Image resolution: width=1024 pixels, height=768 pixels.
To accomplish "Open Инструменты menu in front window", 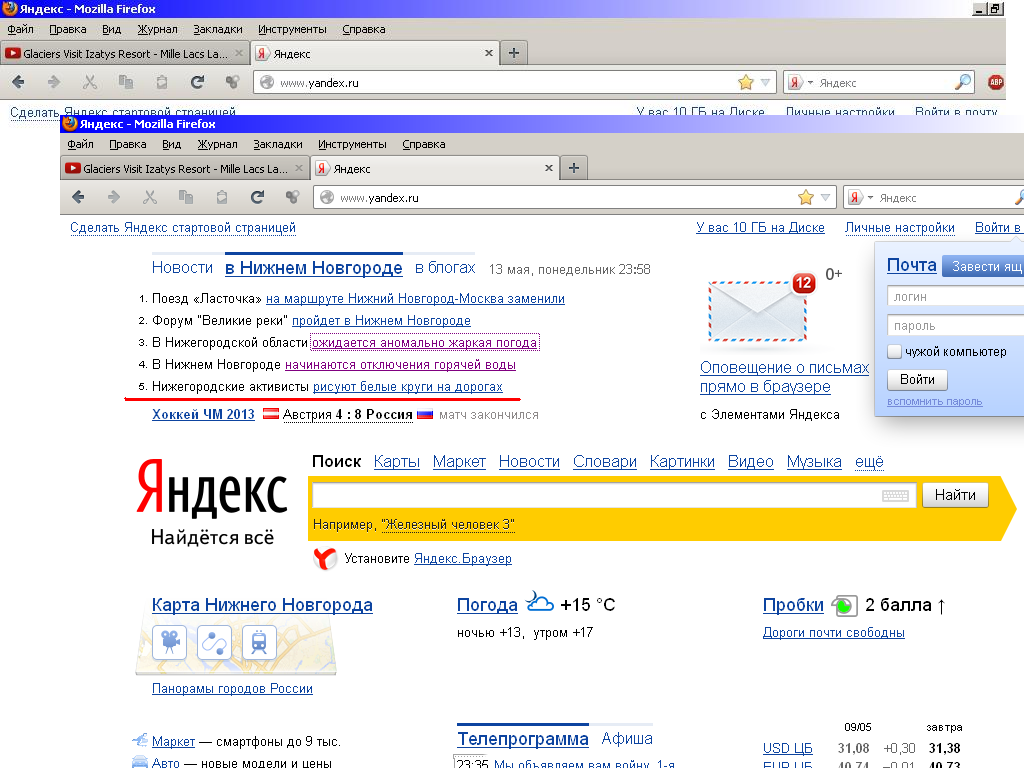I will tap(352, 144).
